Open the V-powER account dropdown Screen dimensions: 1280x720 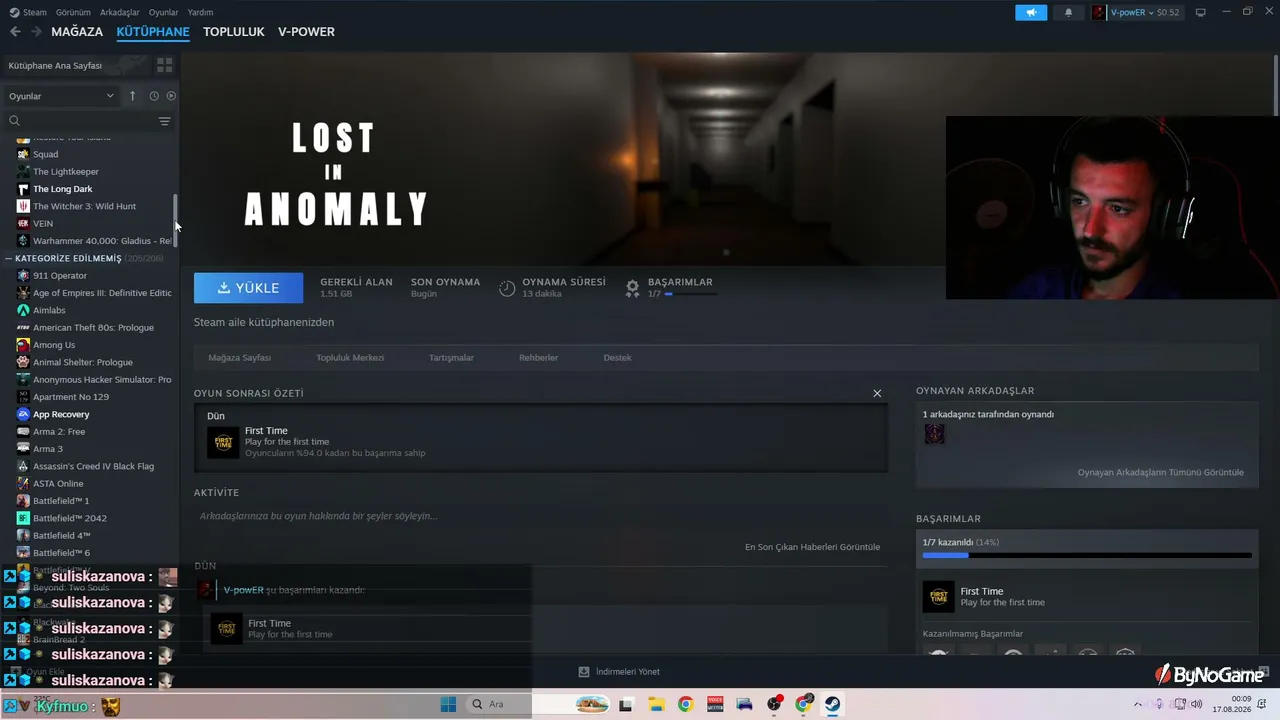(x=1136, y=12)
